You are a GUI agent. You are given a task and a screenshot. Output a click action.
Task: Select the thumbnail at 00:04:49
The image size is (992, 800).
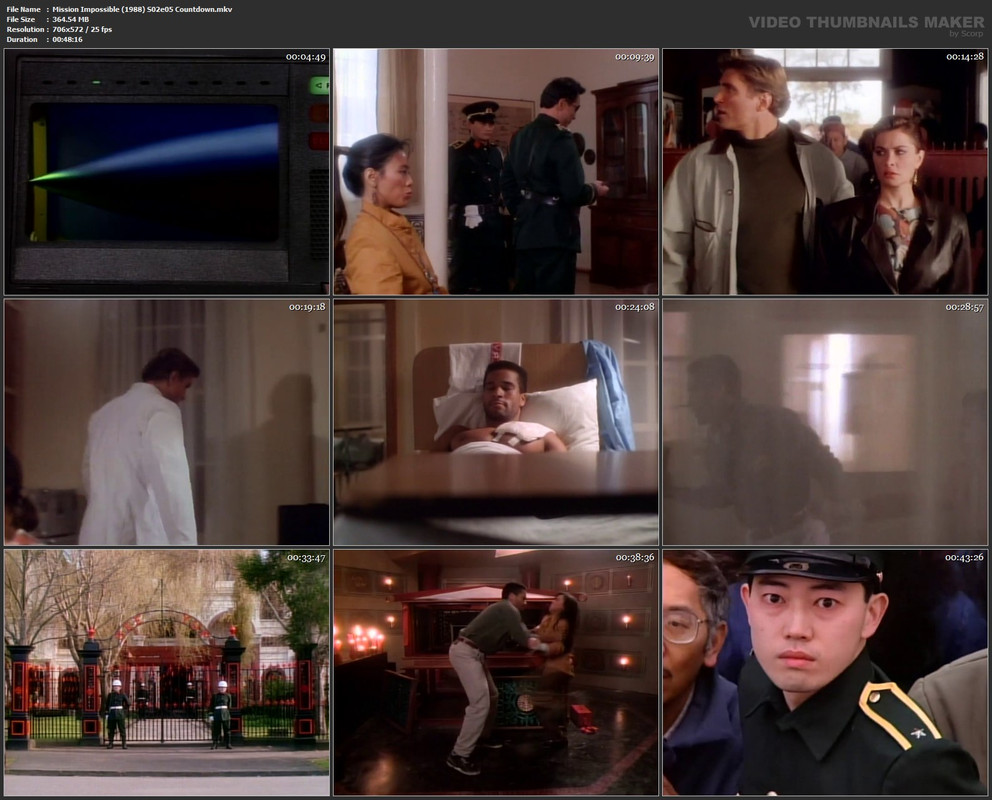click(x=167, y=172)
